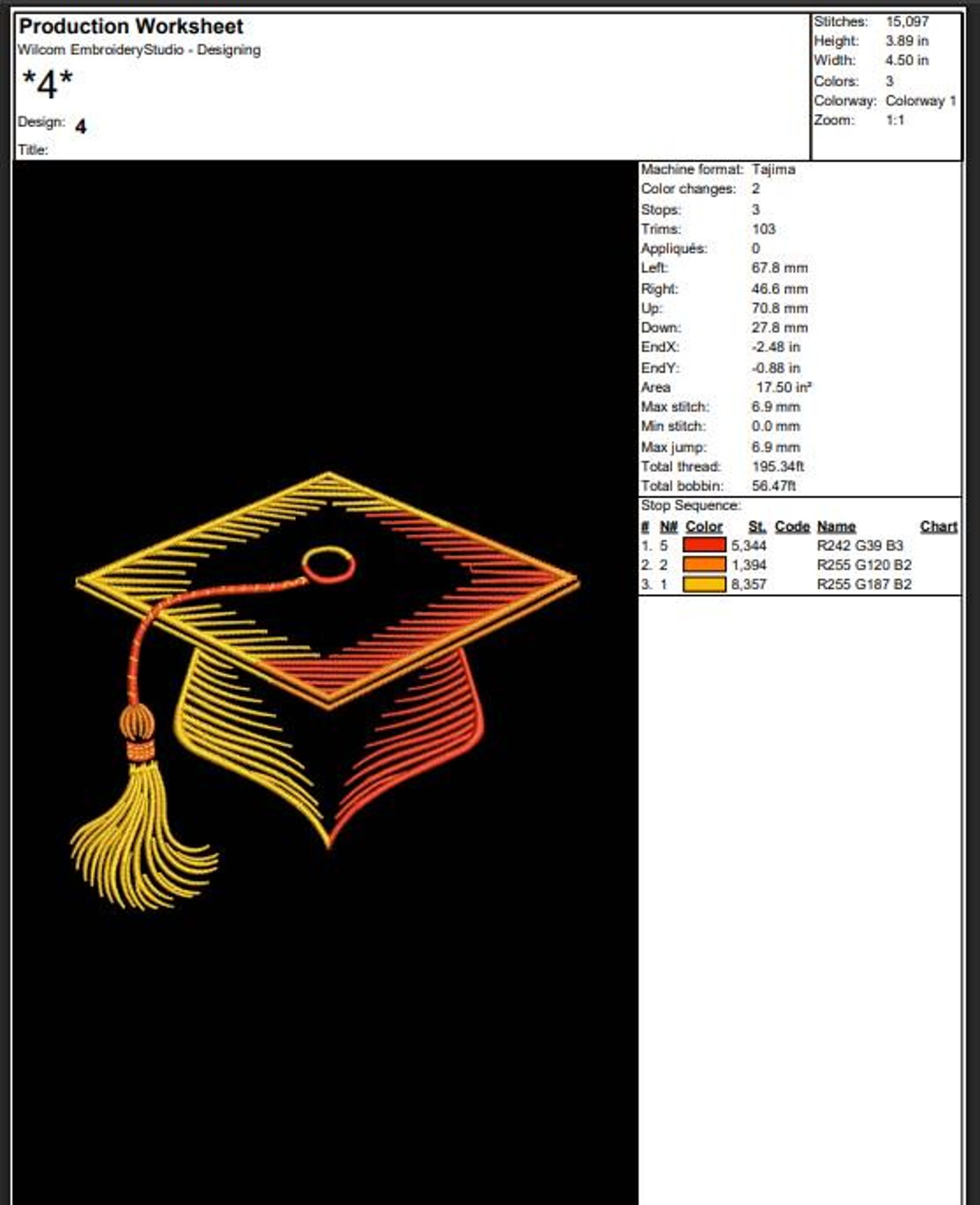Click the 'Color' column header
This screenshot has height=1205, width=980.
(704, 526)
